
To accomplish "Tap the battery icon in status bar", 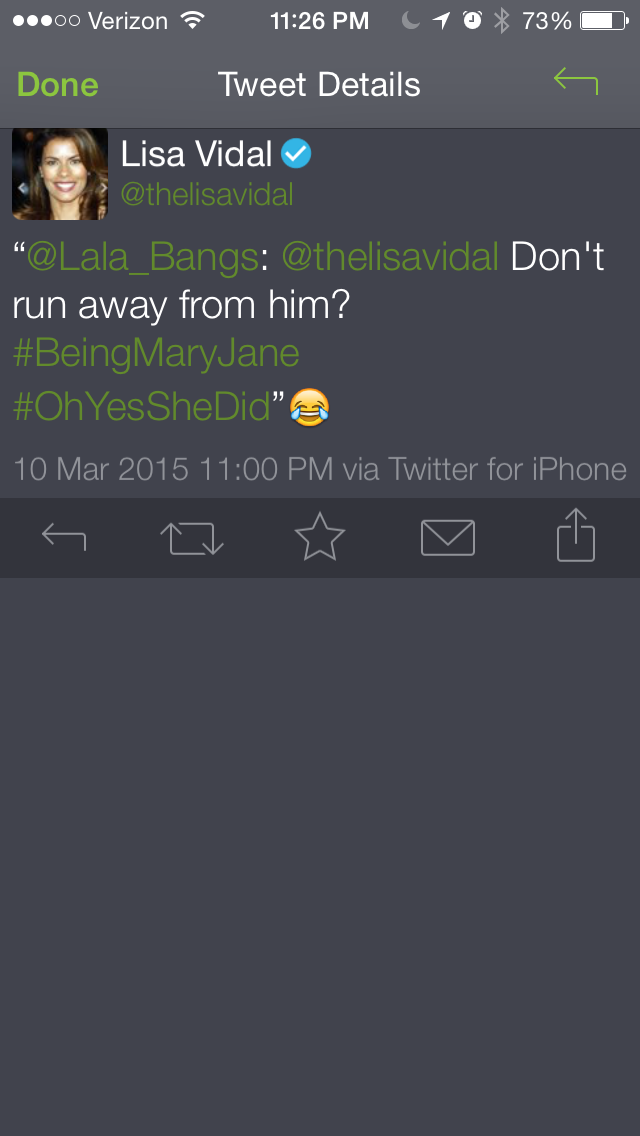I will tap(604, 20).
